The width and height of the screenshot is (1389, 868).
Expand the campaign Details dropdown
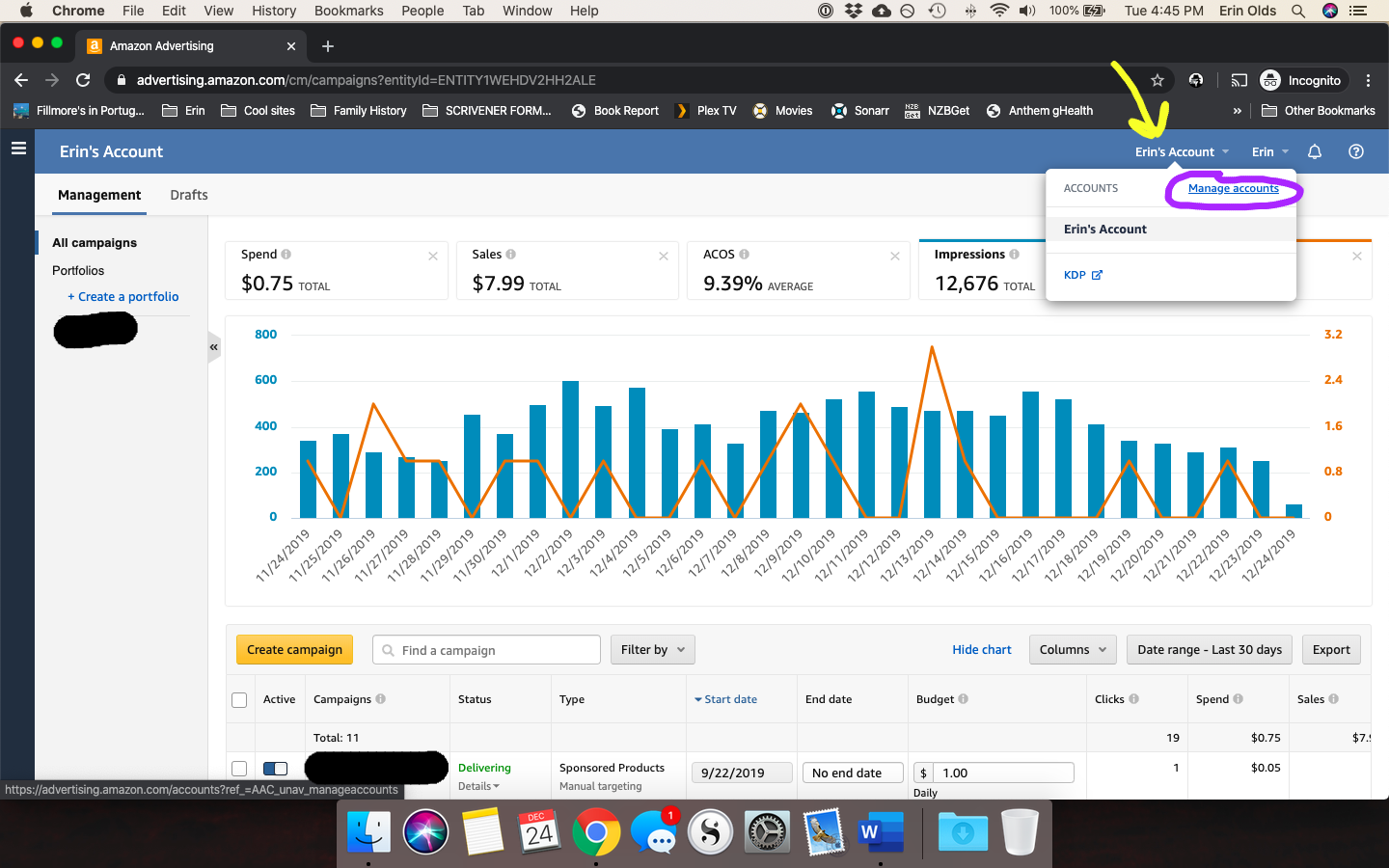pos(478,786)
